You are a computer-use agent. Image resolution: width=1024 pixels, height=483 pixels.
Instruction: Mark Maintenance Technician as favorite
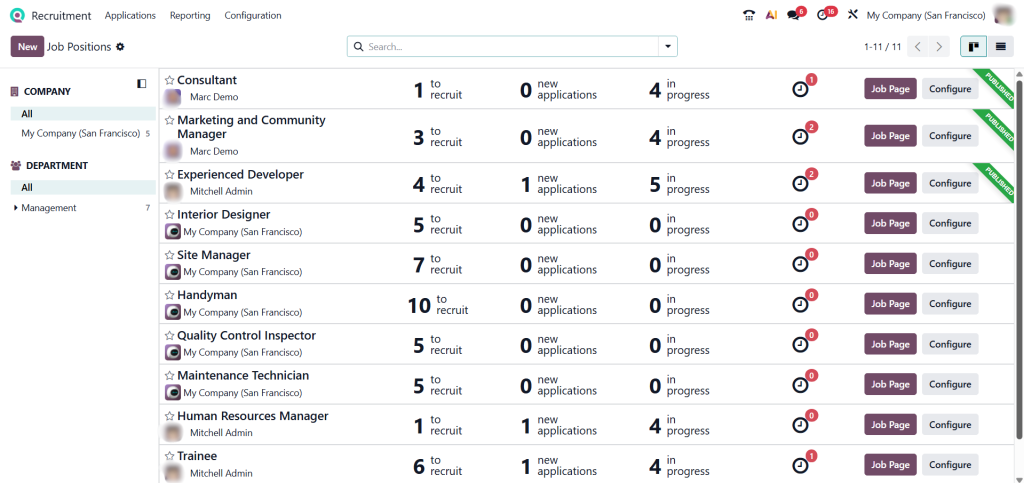[x=170, y=376]
